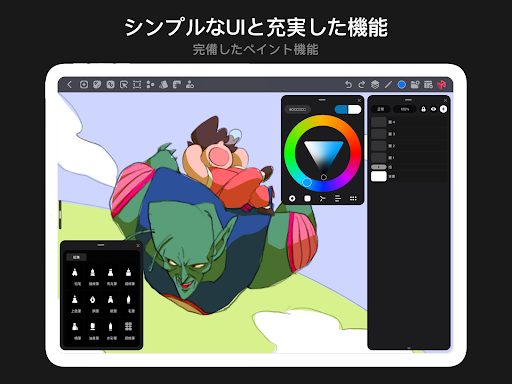512x384 pixels.
Task: Redo using the curved forward arrow
Action: point(362,85)
